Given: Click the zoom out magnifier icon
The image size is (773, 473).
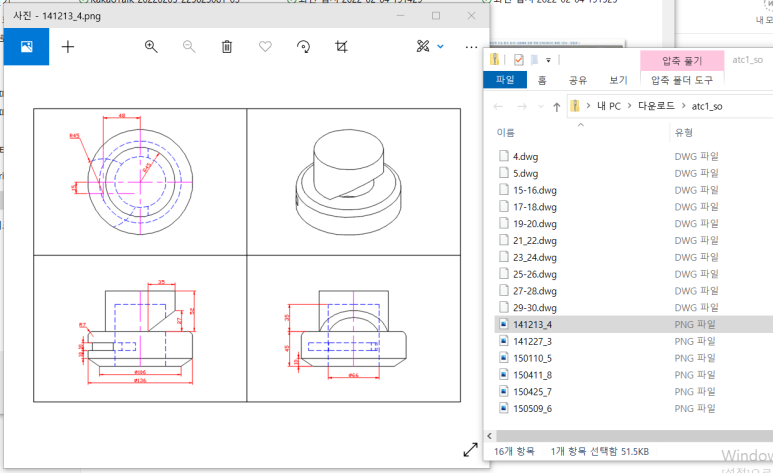Looking at the screenshot, I should 189,46.
